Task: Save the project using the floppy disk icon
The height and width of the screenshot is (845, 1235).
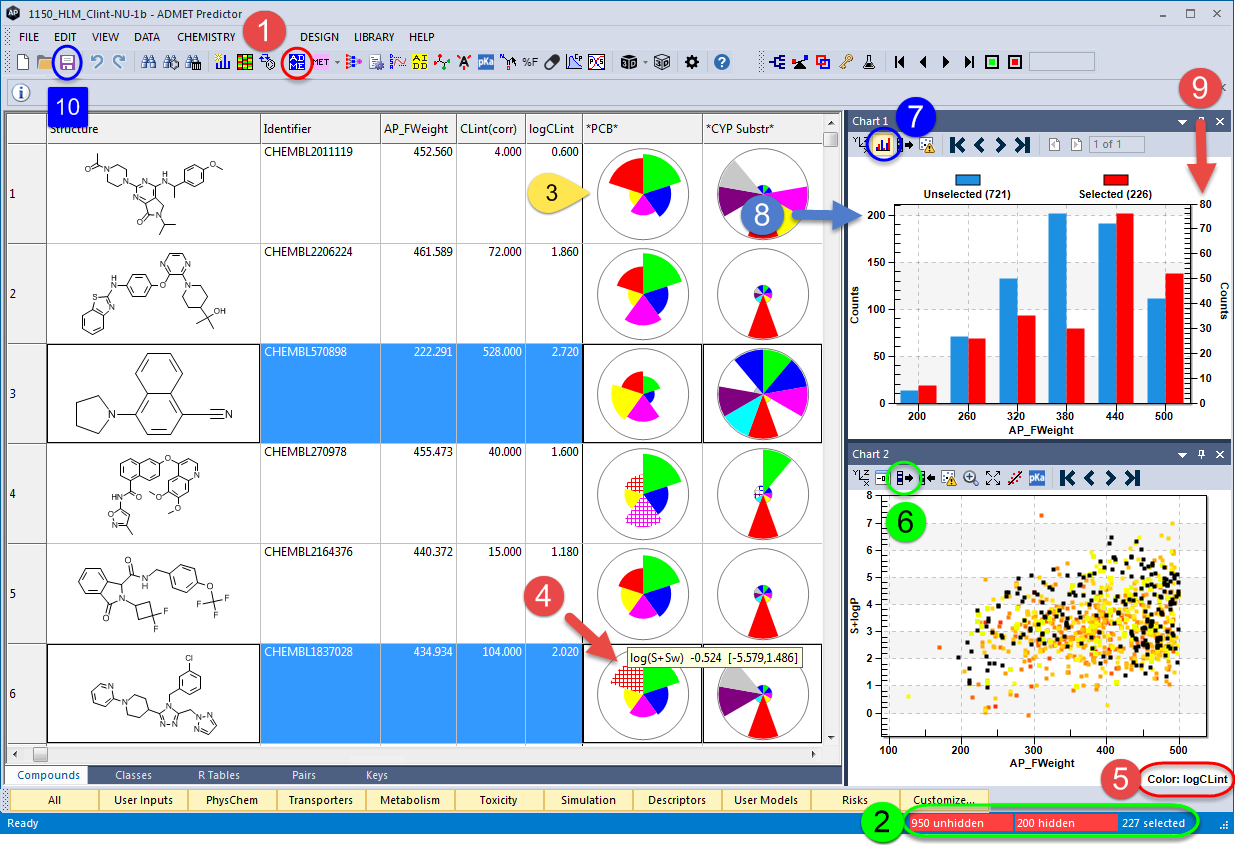Action: [x=68, y=63]
